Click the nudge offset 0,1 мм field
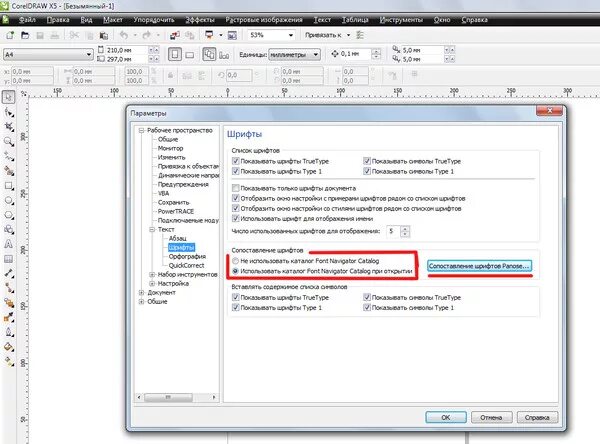Image resolution: width=600 pixels, height=444 pixels. pos(355,54)
